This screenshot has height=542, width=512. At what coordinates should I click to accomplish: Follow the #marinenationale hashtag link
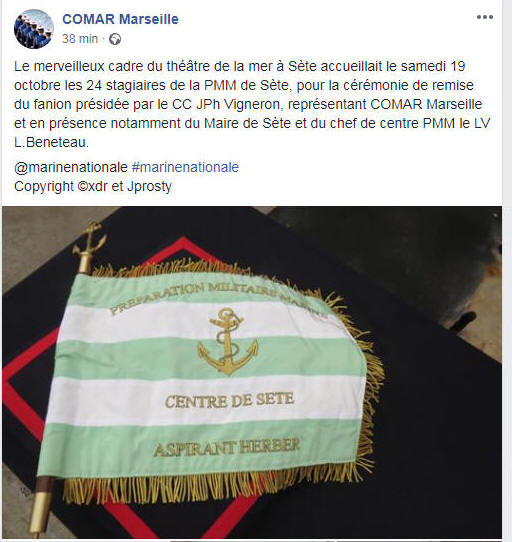click(185, 167)
